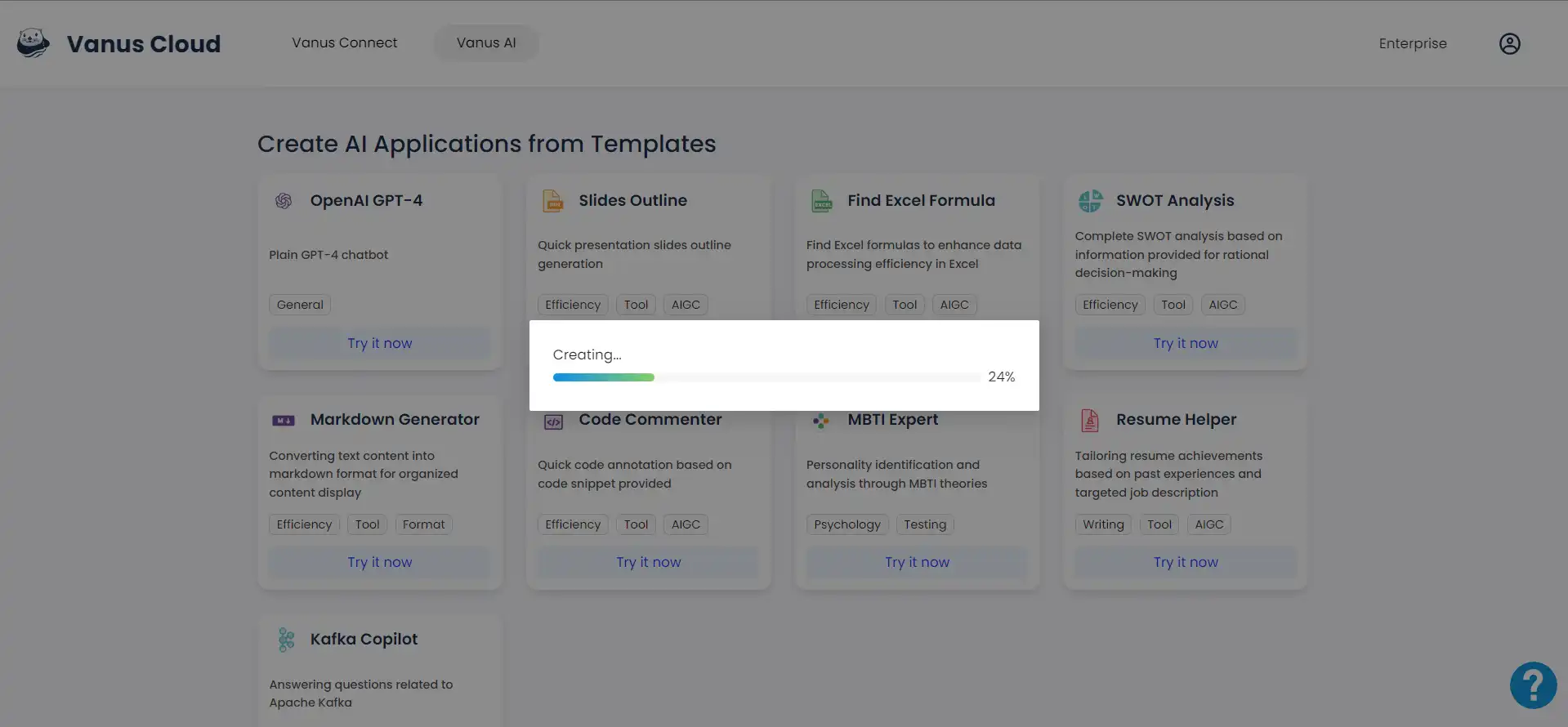Click the Tool tag on Slides Outline

[x=636, y=305]
